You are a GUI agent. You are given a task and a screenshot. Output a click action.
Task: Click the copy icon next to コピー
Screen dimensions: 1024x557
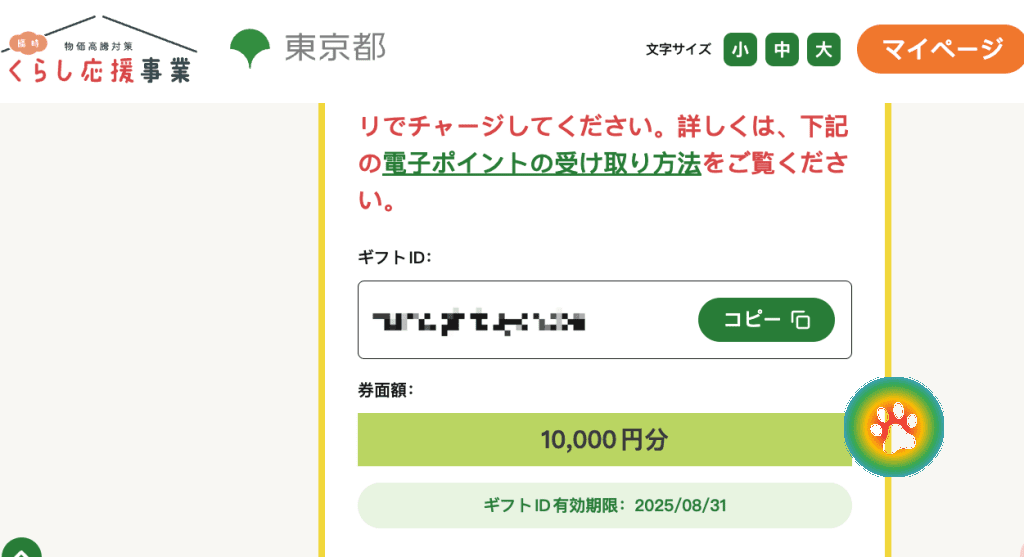point(799,320)
